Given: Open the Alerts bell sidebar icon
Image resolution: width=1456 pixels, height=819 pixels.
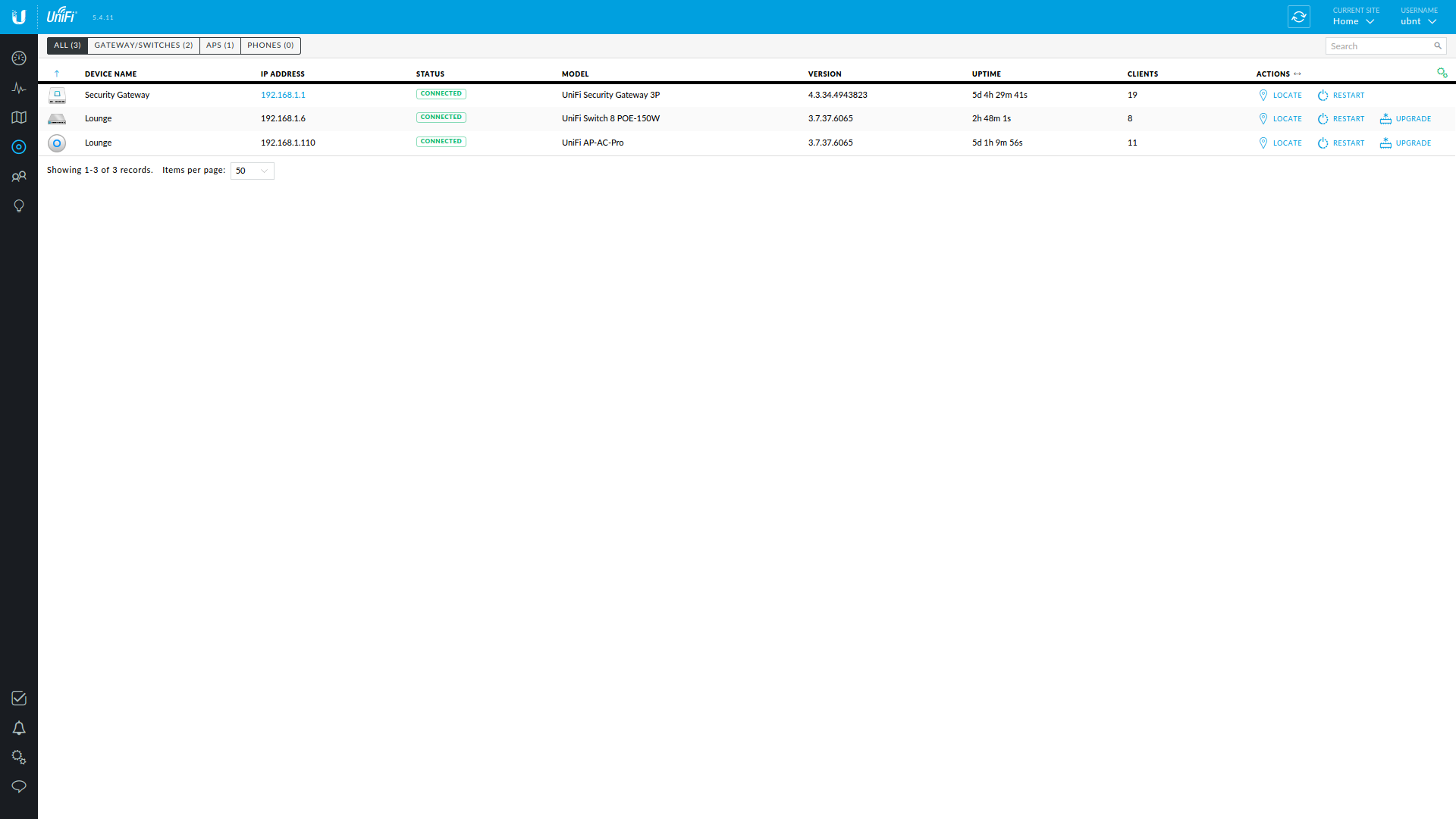Looking at the screenshot, I should coord(19,728).
